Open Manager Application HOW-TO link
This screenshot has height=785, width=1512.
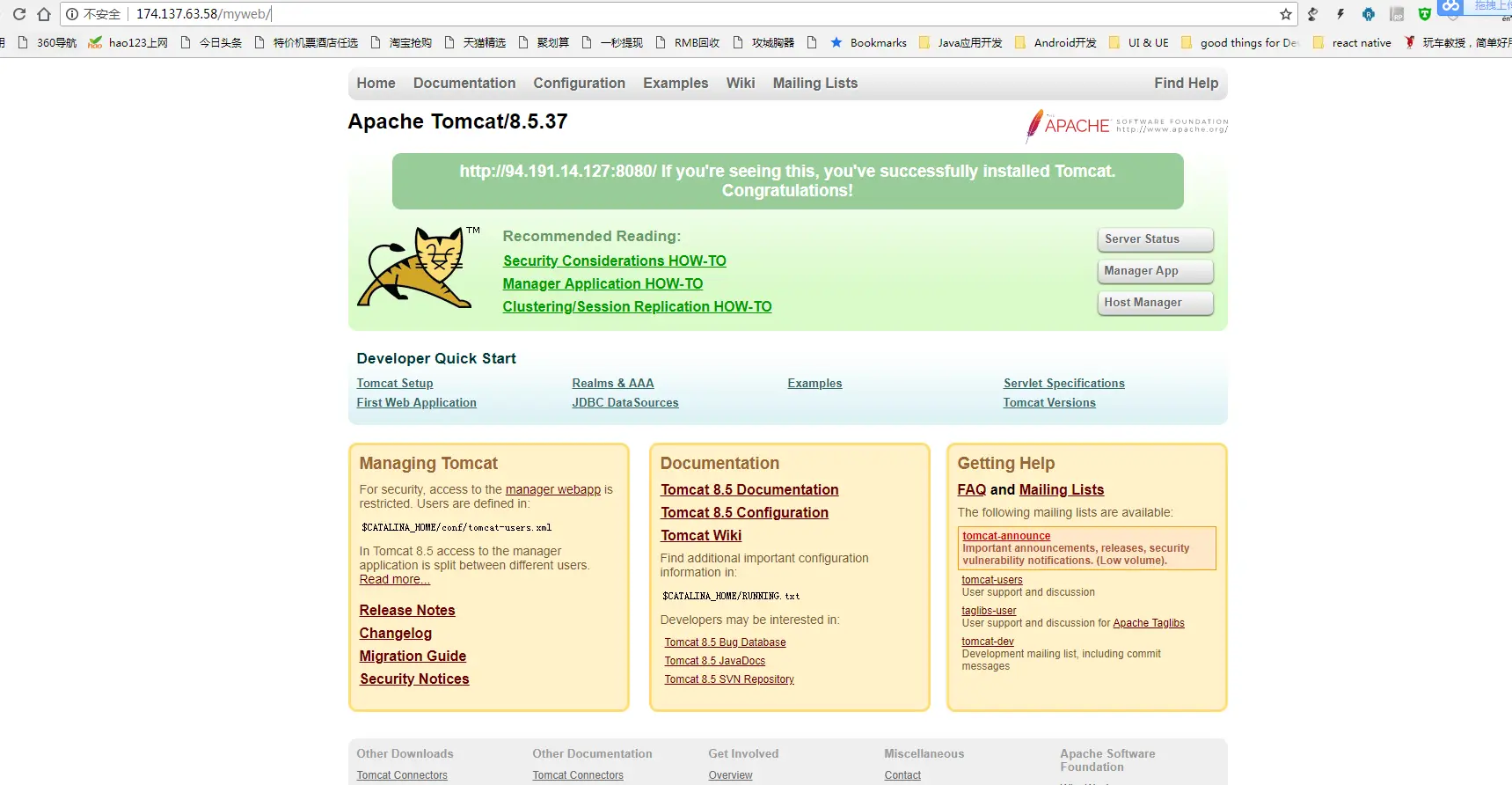(603, 284)
